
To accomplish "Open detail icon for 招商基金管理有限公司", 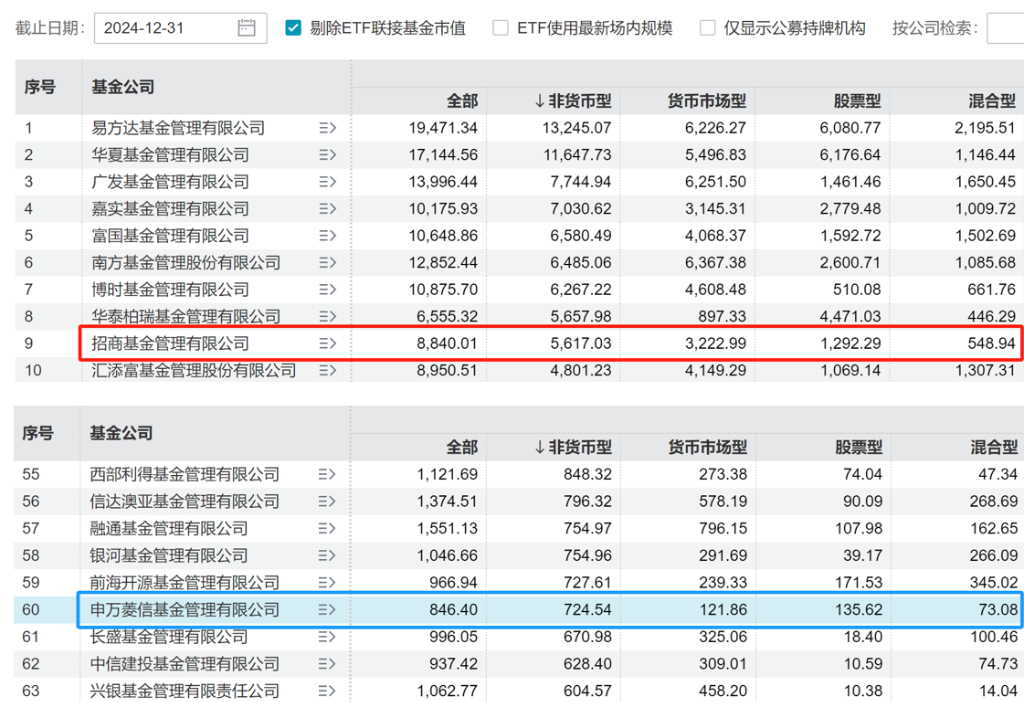I will pyautogui.click(x=328, y=343).
